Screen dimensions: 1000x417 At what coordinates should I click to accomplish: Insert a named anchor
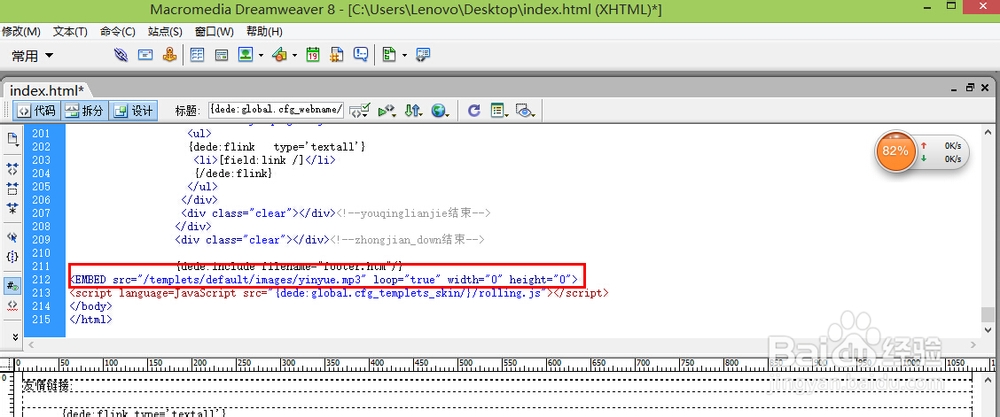click(x=169, y=55)
